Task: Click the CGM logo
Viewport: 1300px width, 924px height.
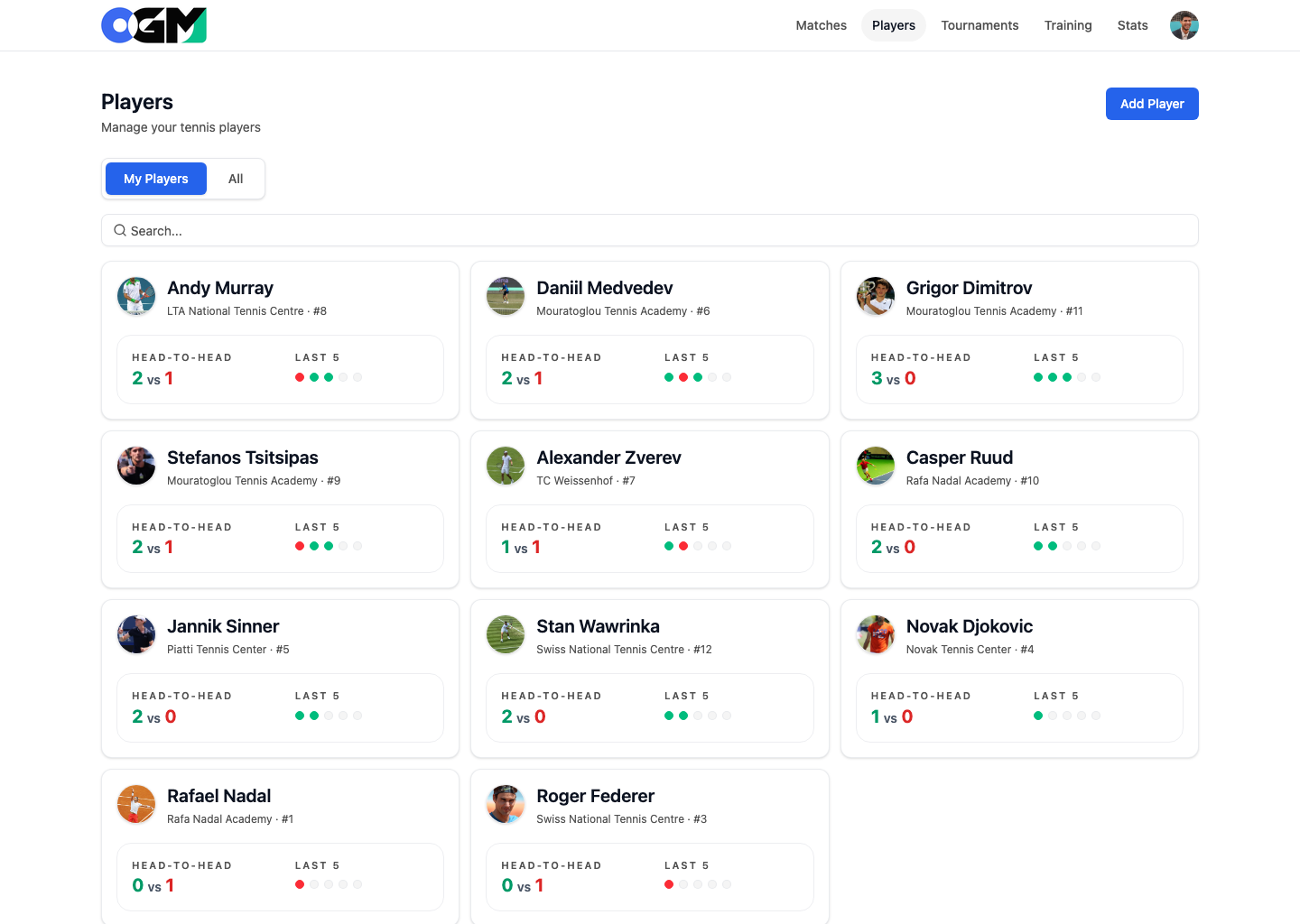Action: point(153,25)
